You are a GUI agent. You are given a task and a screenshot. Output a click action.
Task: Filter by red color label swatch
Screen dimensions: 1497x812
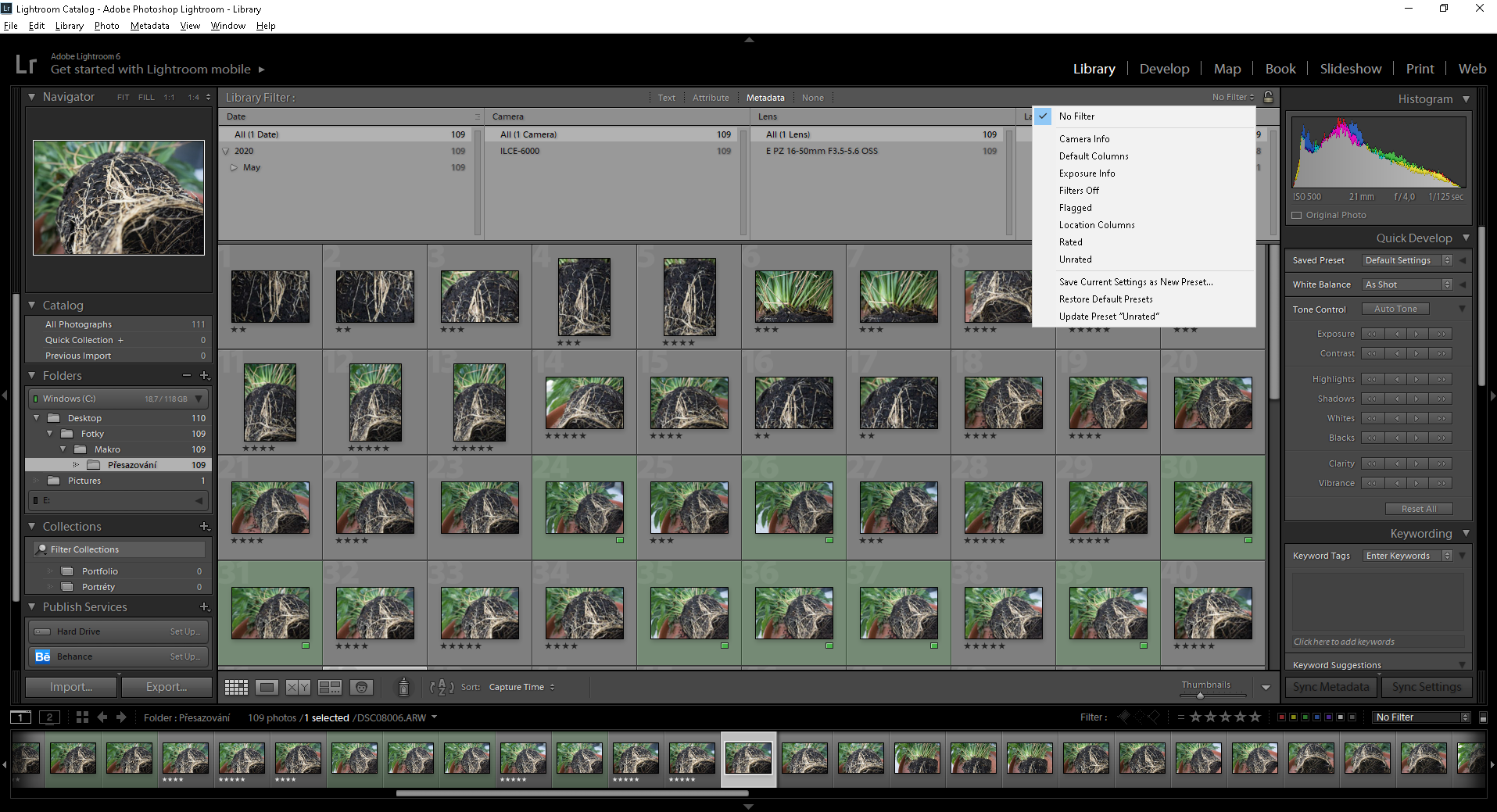coord(1281,717)
